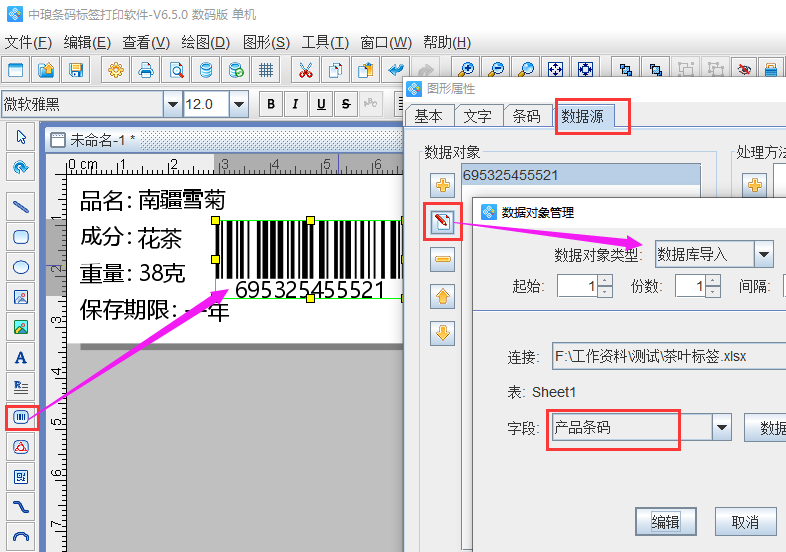This screenshot has height=552, width=786.
Task: Open print via printer toolbar icon
Action: click(x=146, y=70)
